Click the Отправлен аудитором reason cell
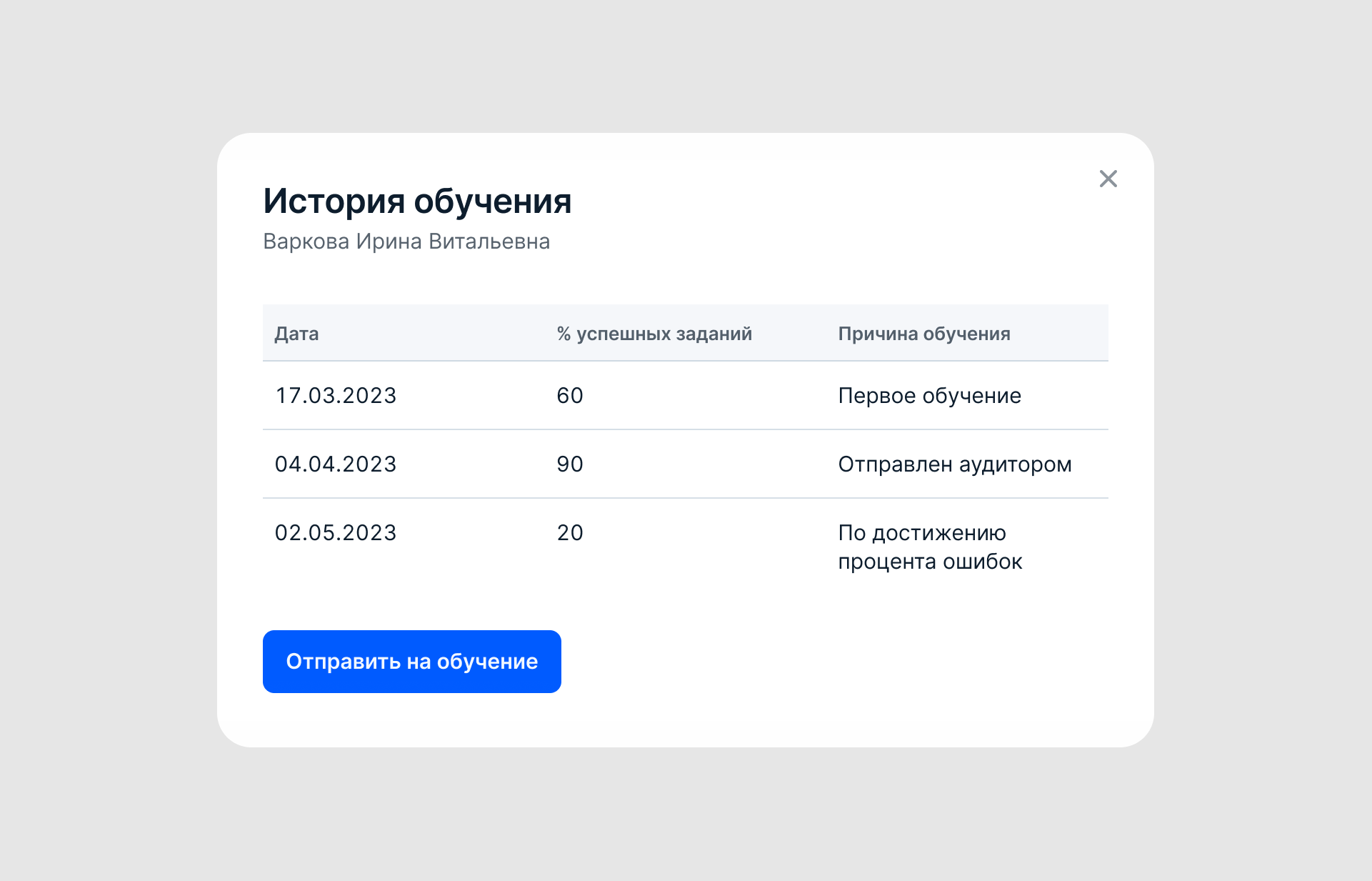 (x=954, y=464)
